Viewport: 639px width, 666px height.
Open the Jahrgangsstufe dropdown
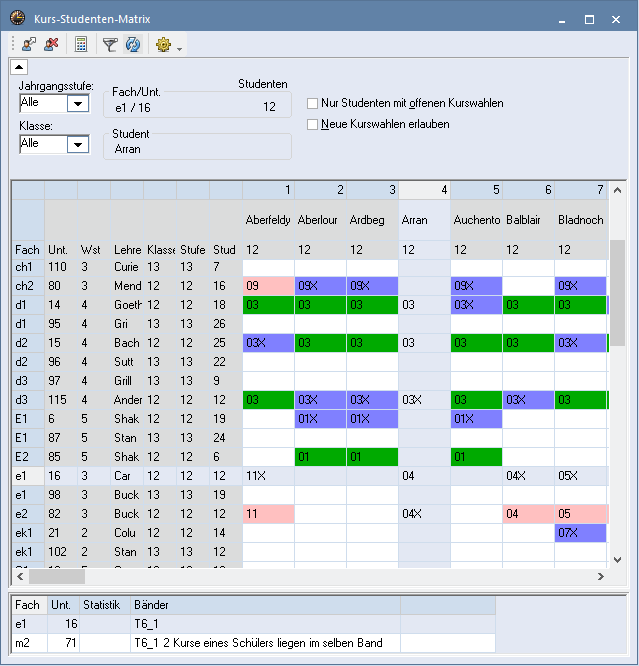coord(78,103)
